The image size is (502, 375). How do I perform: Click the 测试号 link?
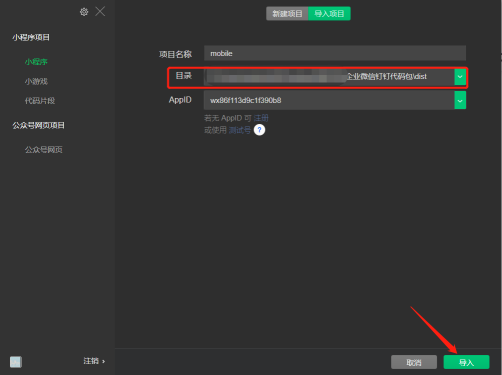pos(240,130)
